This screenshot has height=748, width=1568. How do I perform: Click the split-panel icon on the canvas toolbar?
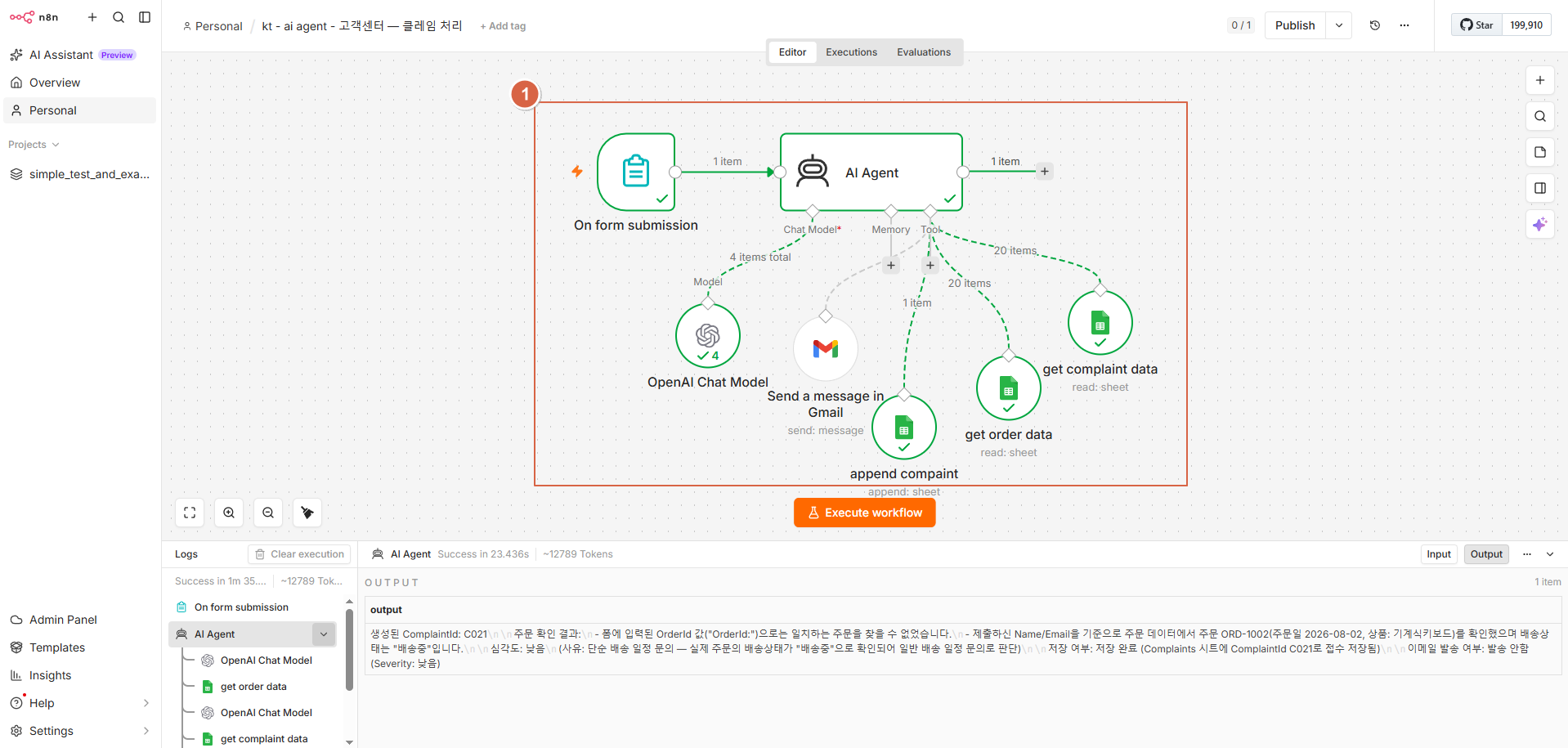click(x=1540, y=188)
